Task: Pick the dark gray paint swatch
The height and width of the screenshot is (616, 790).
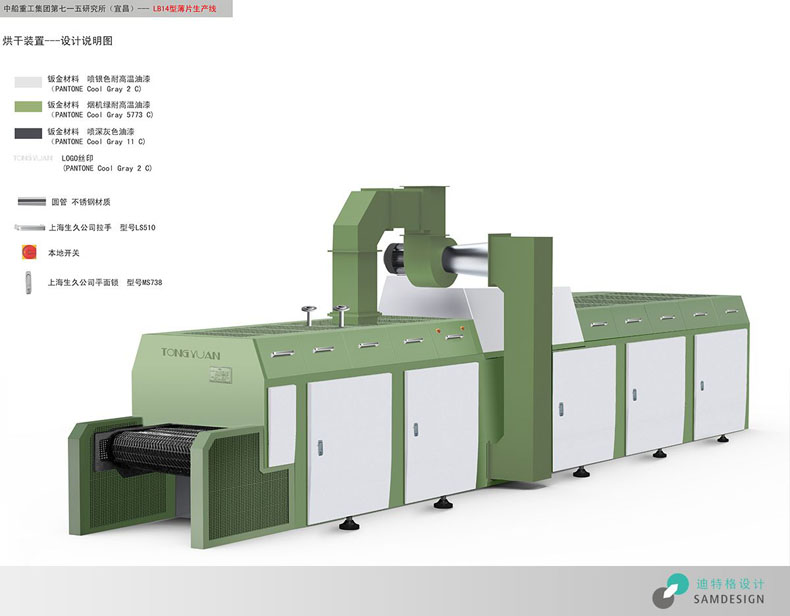Action: tap(29, 133)
